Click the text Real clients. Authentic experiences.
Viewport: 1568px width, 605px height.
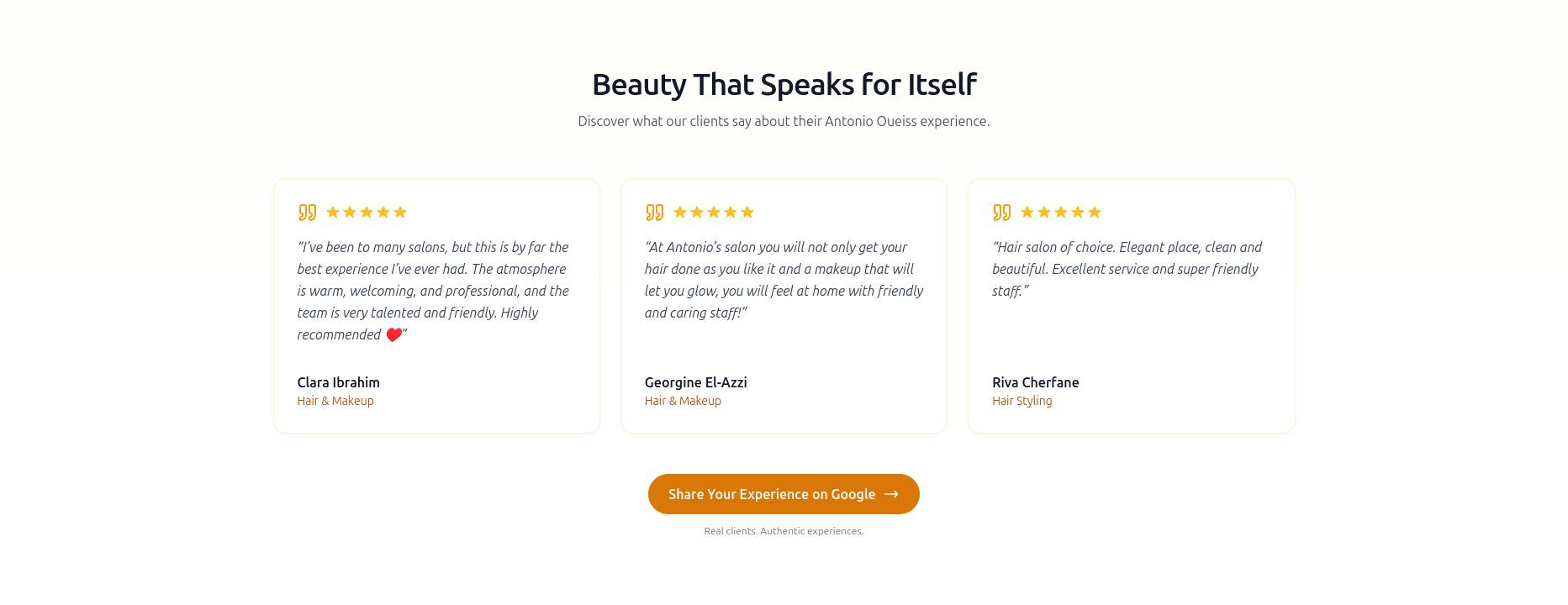[x=784, y=531]
